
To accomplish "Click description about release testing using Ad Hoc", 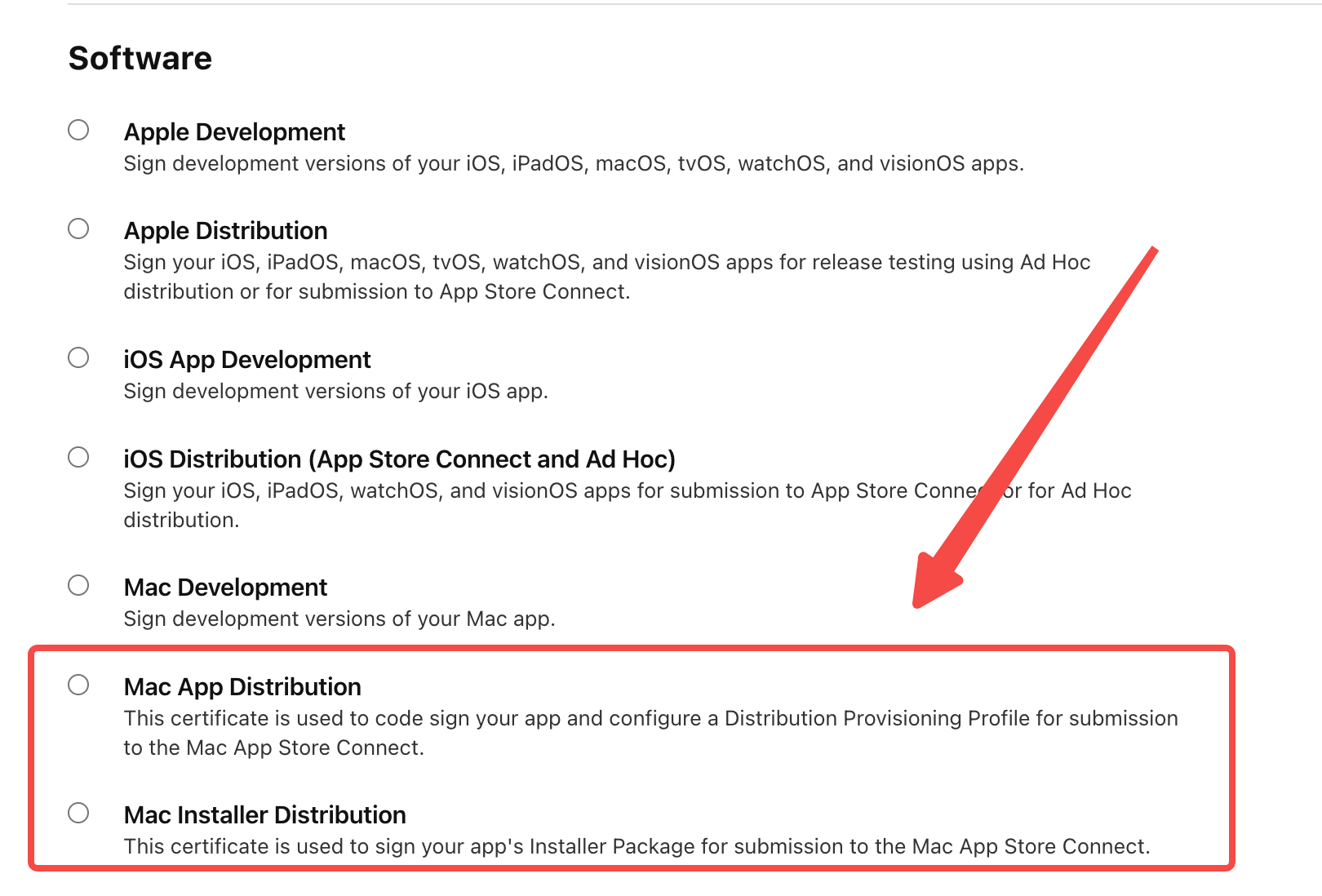I will [606, 277].
